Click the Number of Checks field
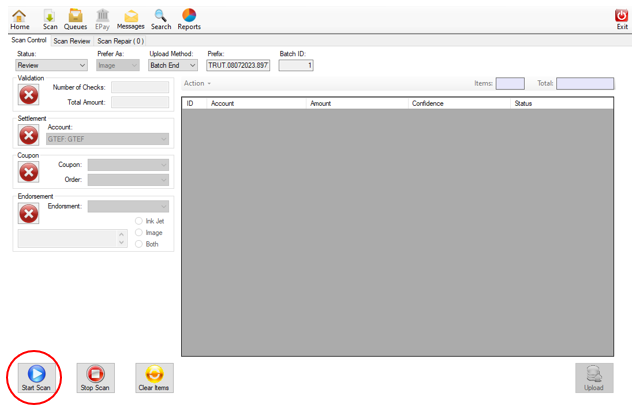Viewport: 637px width, 411px height. click(140, 87)
